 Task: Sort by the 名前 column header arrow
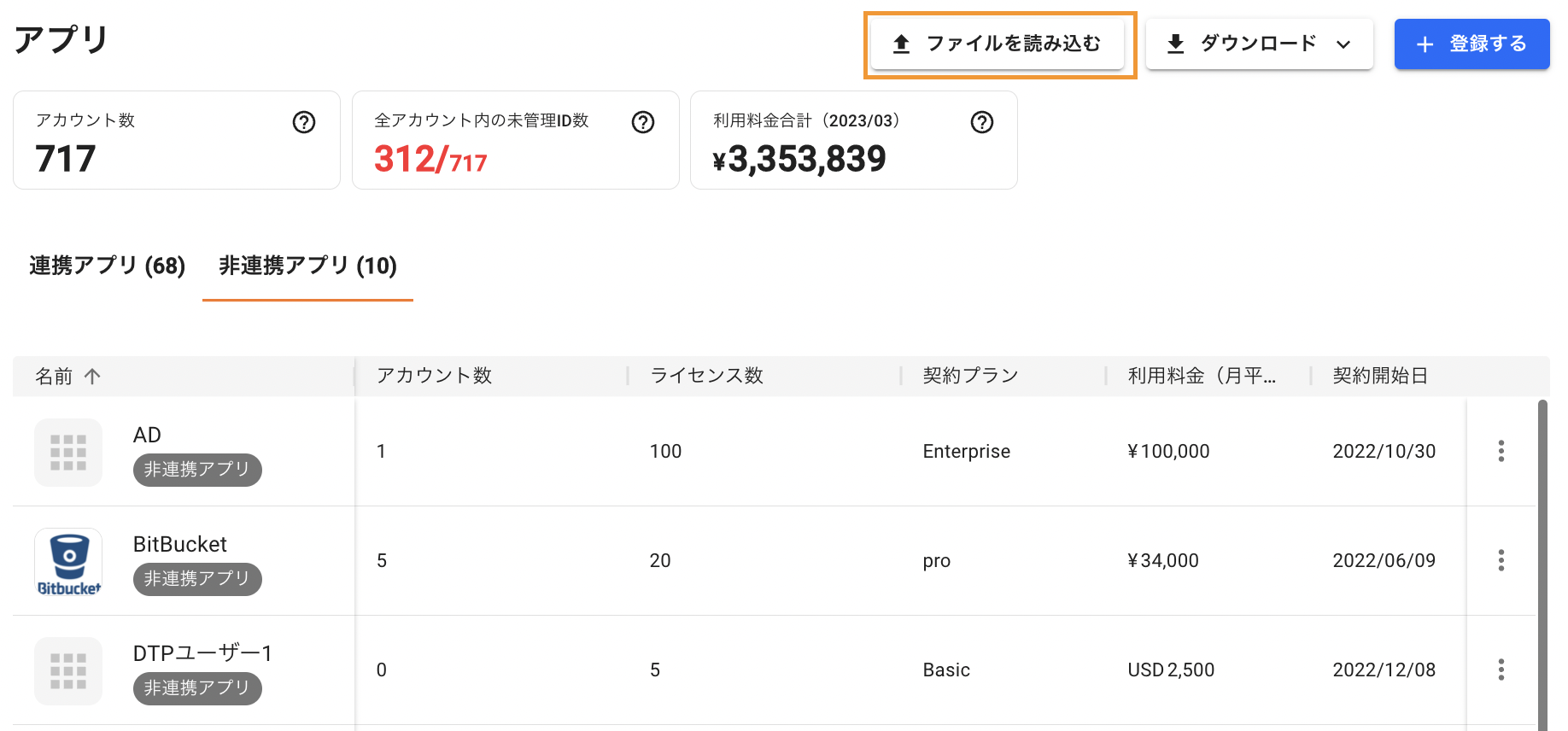93,377
